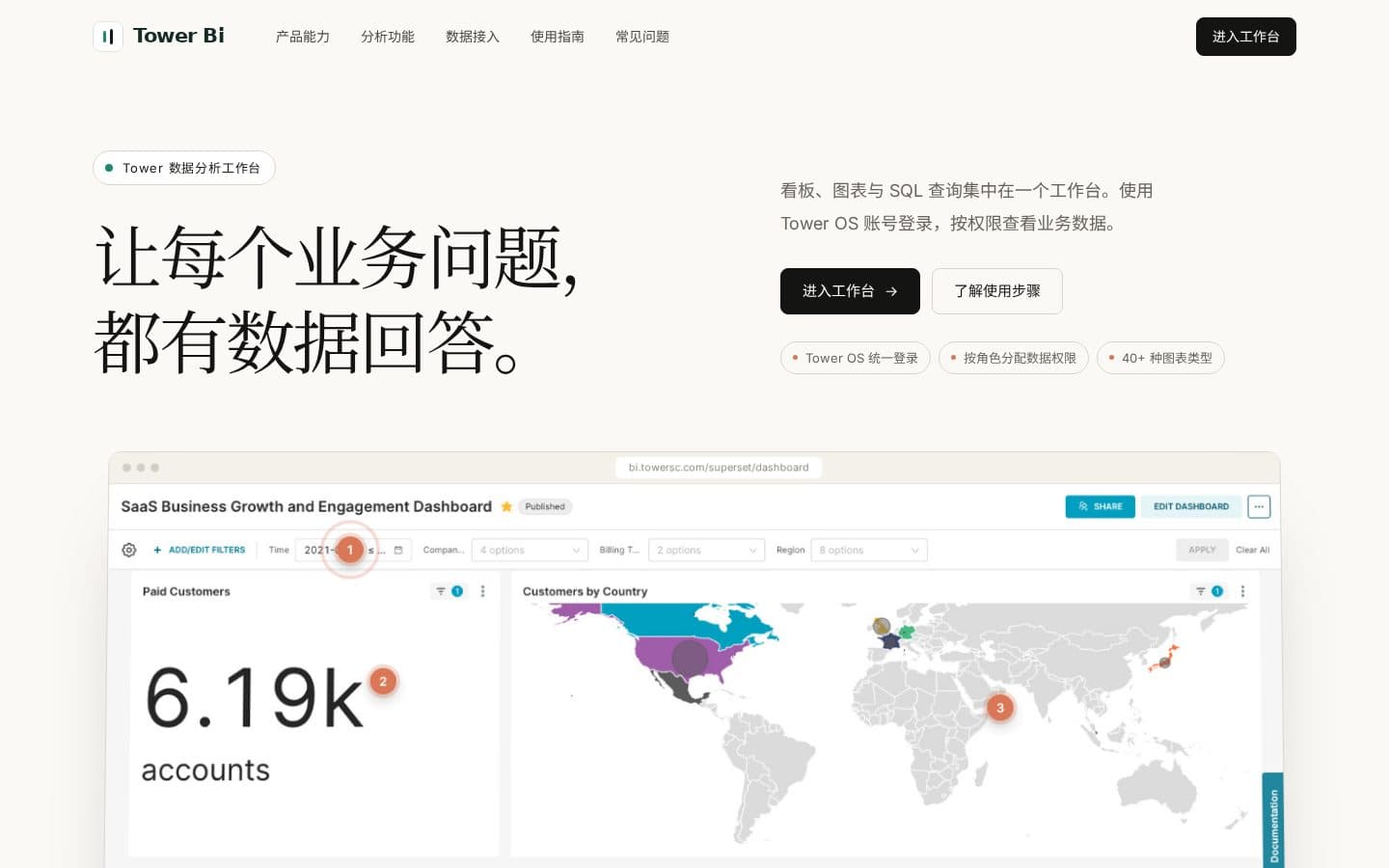Click the SHARE button in dashboard
Screen dimensions: 1389x868
pos(1100,506)
